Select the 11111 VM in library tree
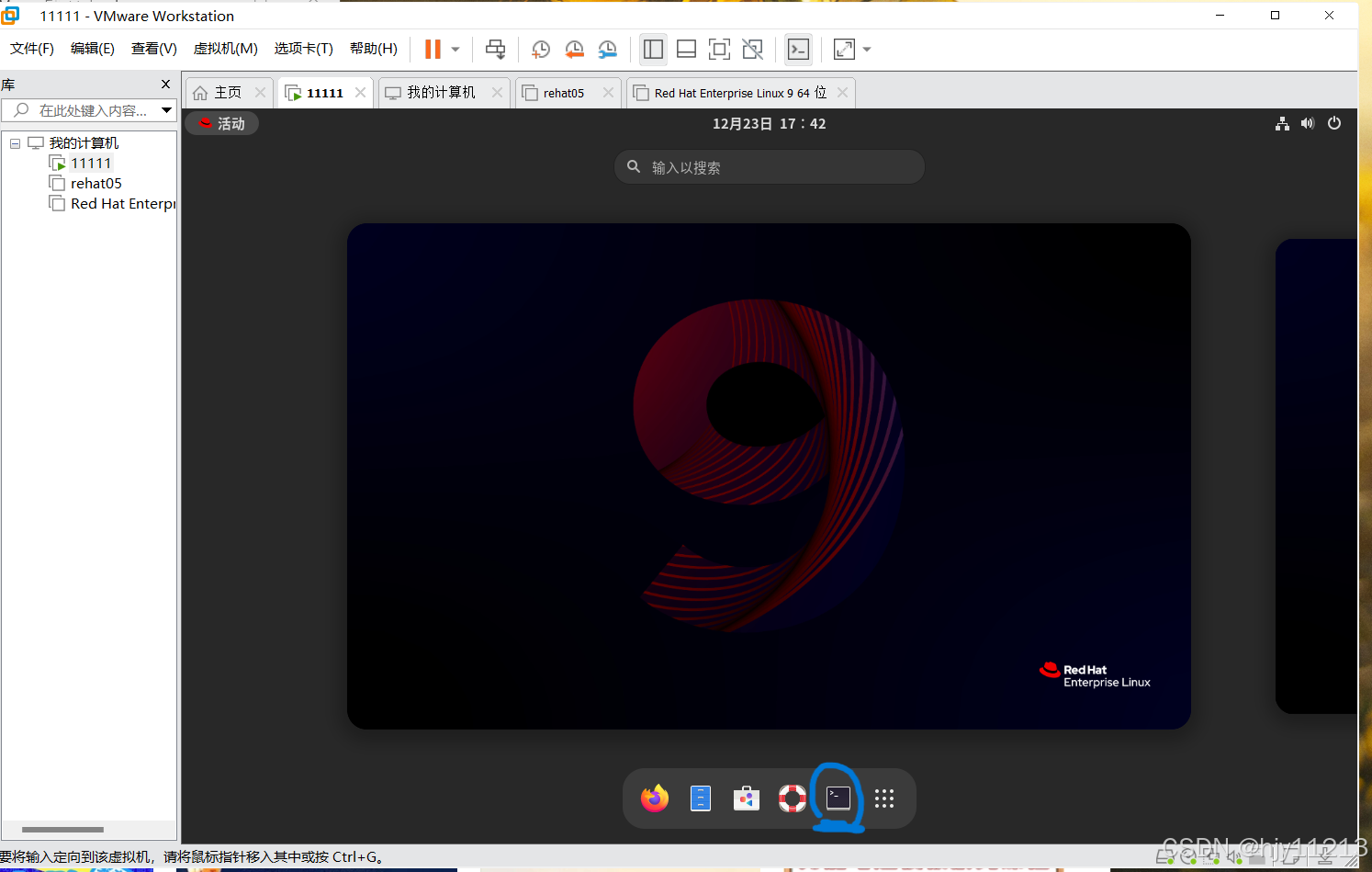The height and width of the screenshot is (872, 1372). coord(91,164)
